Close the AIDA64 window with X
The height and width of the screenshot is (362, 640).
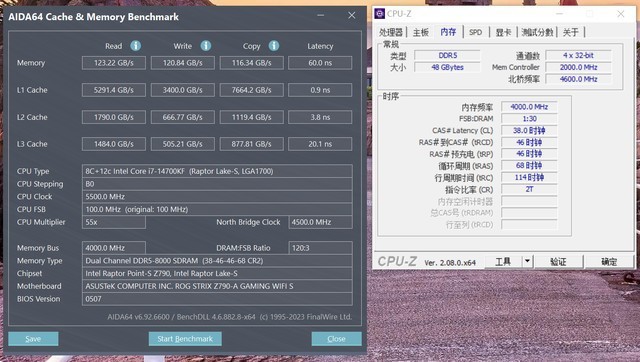(x=351, y=16)
